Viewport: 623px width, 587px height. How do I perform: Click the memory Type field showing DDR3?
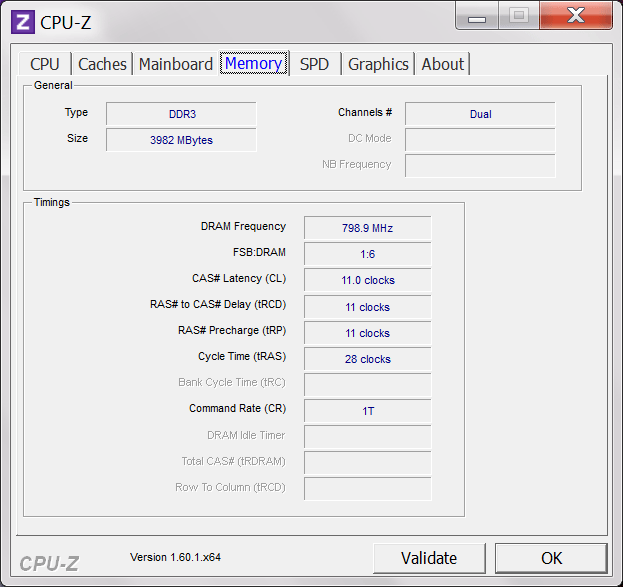[x=181, y=114]
